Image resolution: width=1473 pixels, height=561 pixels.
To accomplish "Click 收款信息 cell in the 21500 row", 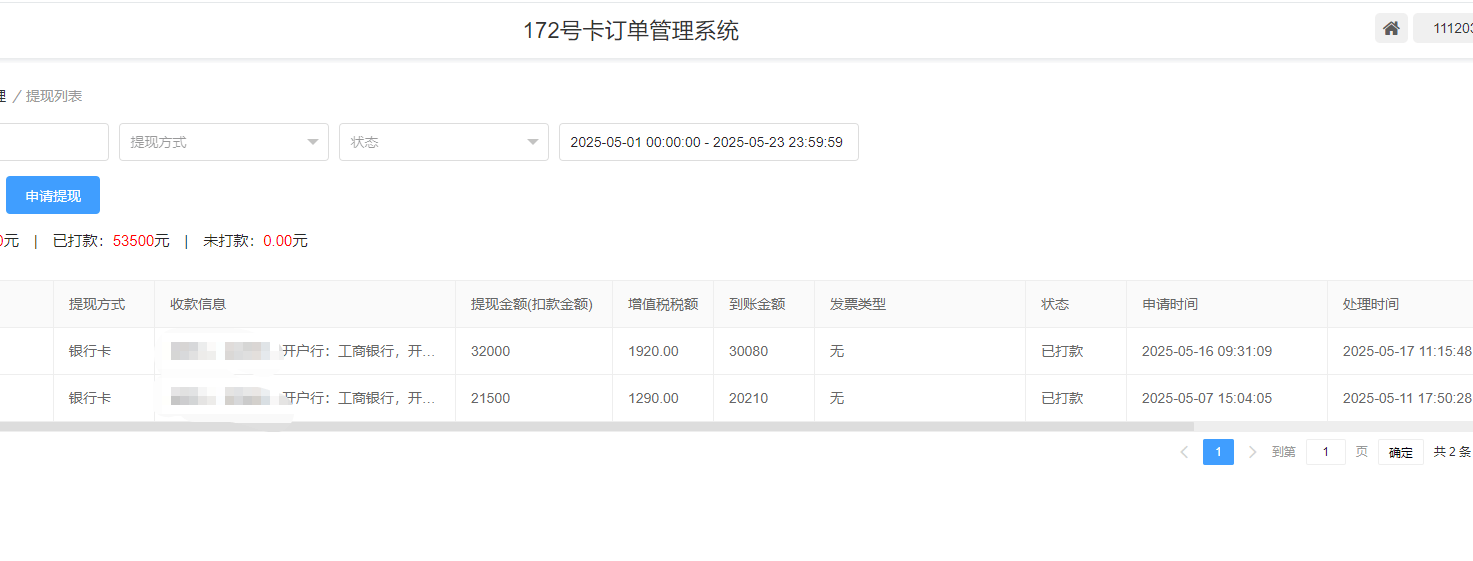I will coord(304,398).
